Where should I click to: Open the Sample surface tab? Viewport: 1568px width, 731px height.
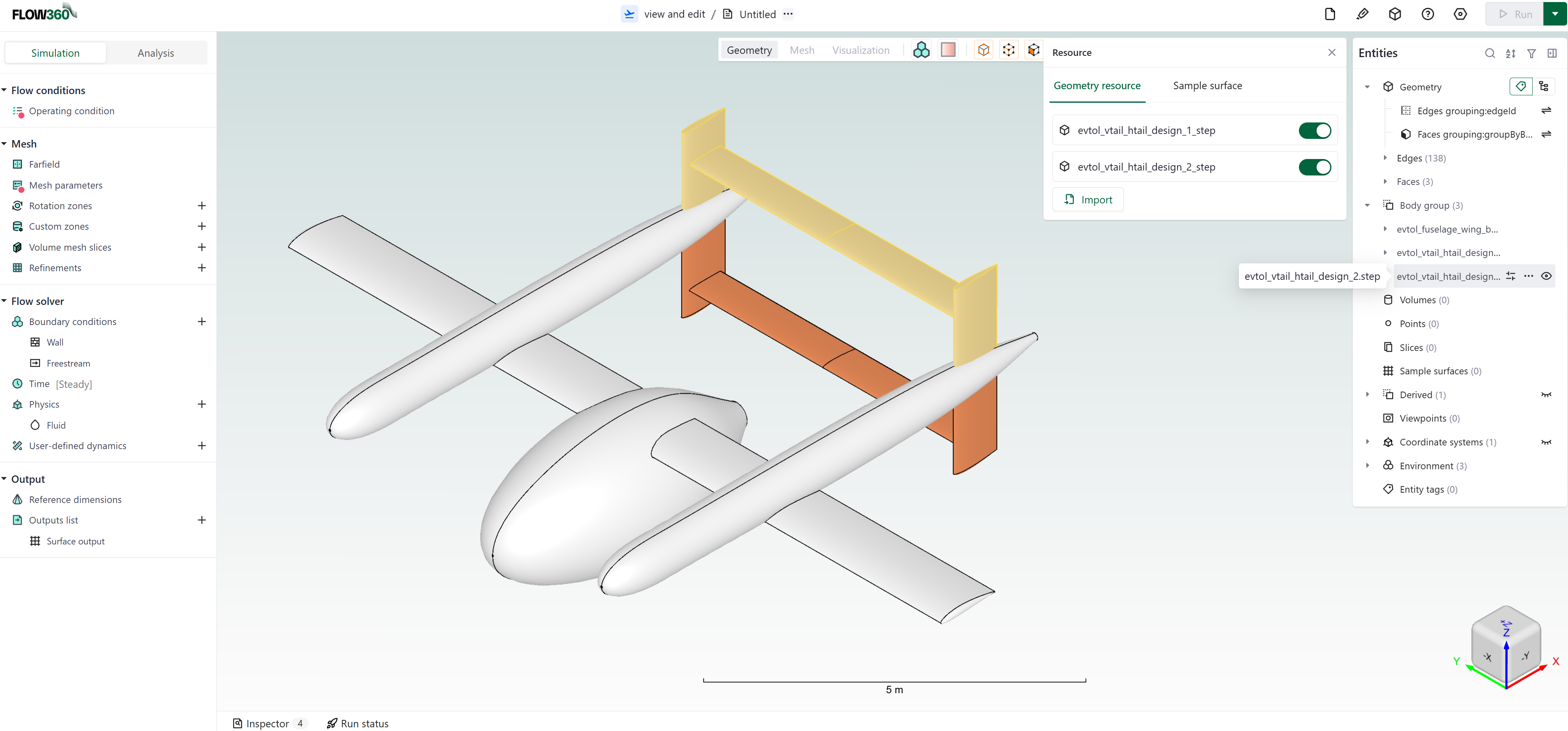point(1207,86)
